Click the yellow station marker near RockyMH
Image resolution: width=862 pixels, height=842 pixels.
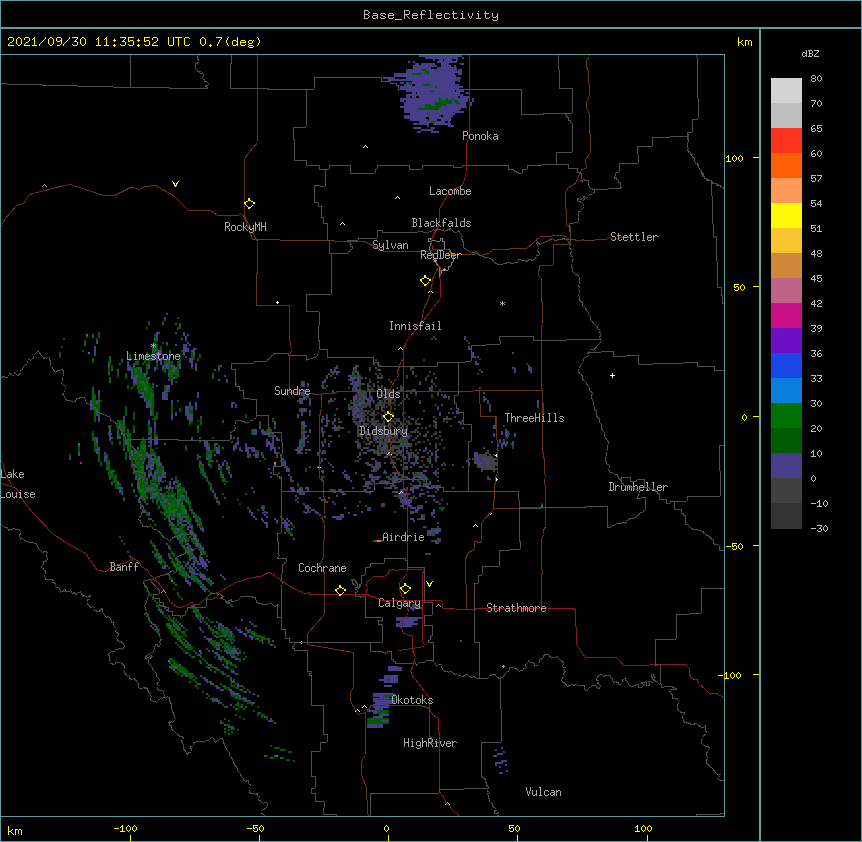[x=249, y=203]
